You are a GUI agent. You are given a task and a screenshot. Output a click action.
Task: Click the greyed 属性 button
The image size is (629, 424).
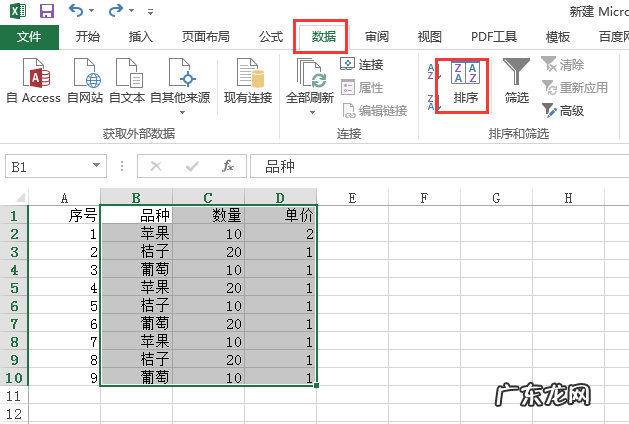point(362,87)
